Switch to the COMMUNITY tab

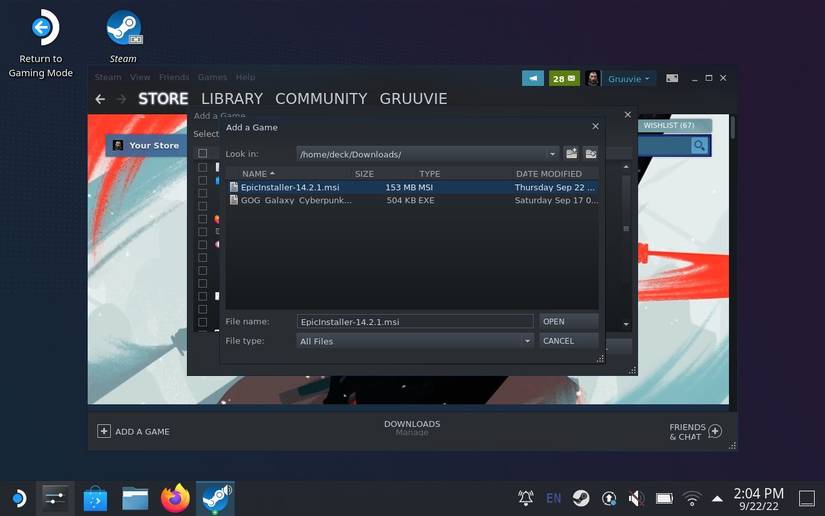pos(321,98)
